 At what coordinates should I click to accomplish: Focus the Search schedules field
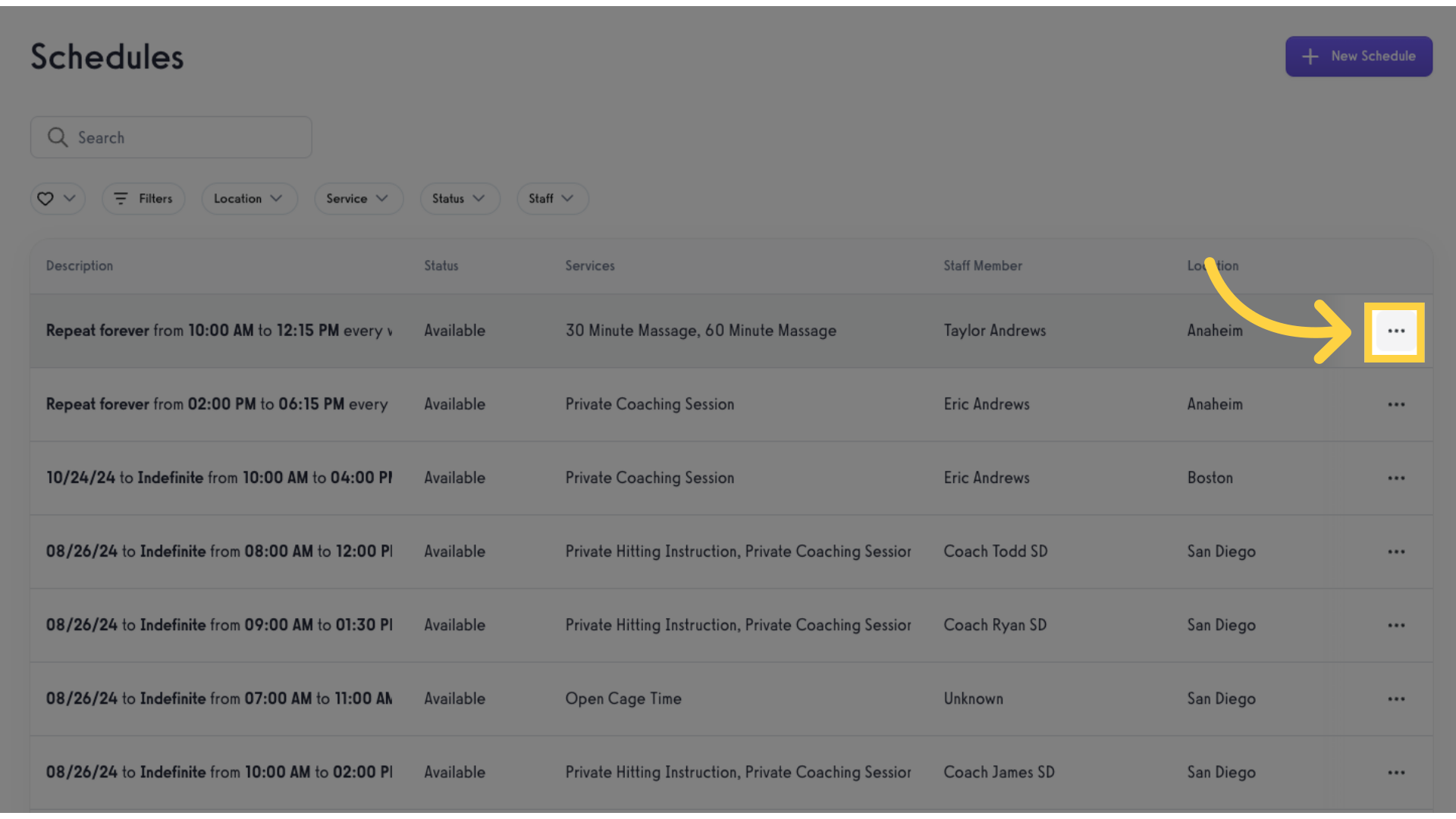click(x=171, y=137)
